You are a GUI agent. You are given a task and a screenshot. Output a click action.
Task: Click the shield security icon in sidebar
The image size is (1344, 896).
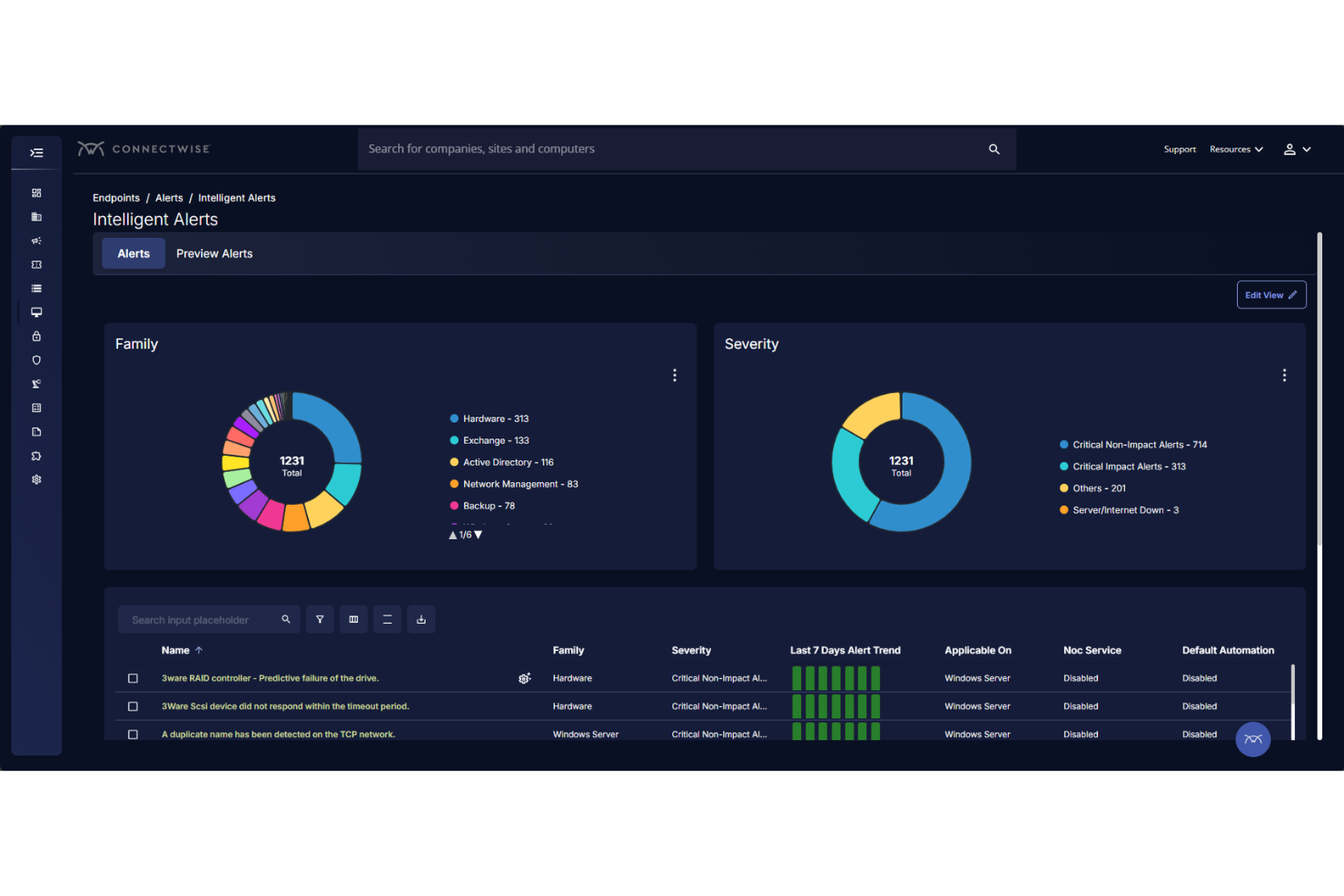click(x=36, y=360)
